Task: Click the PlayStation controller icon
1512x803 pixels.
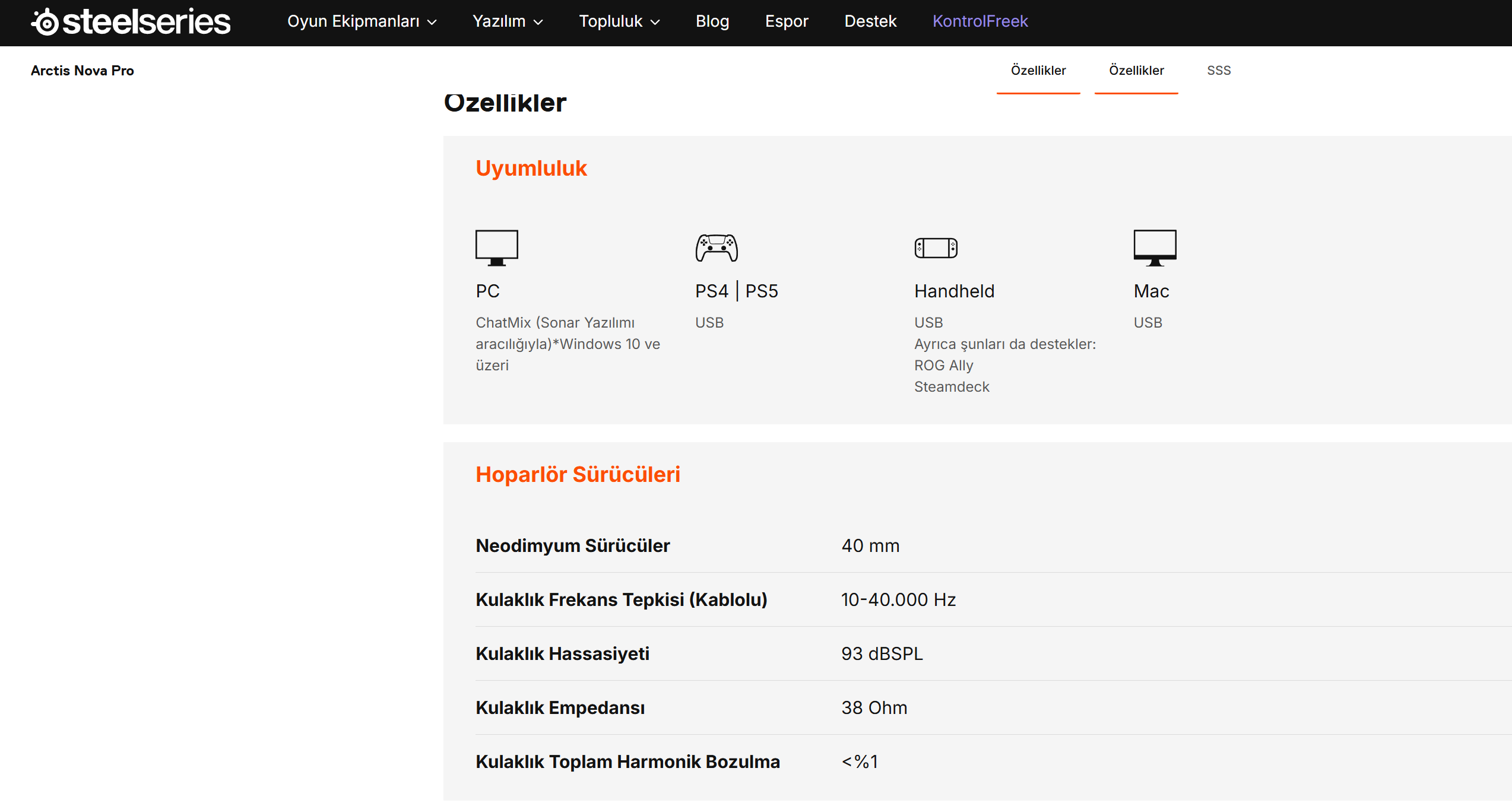Action: [717, 247]
